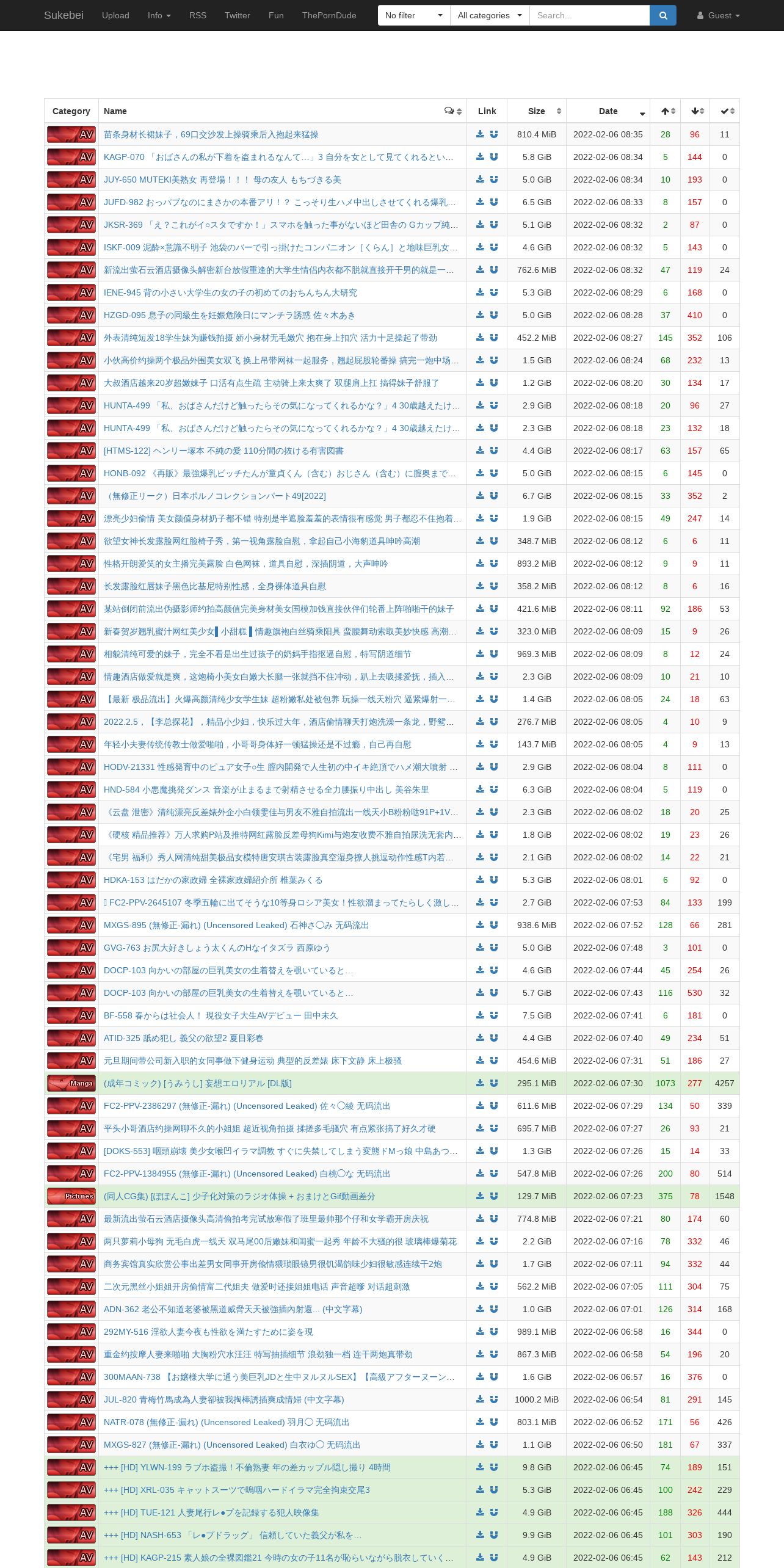Viewport: 784px width, 1568px height.
Task: Open the IENE-945 torrent title link
Action: 230,292
